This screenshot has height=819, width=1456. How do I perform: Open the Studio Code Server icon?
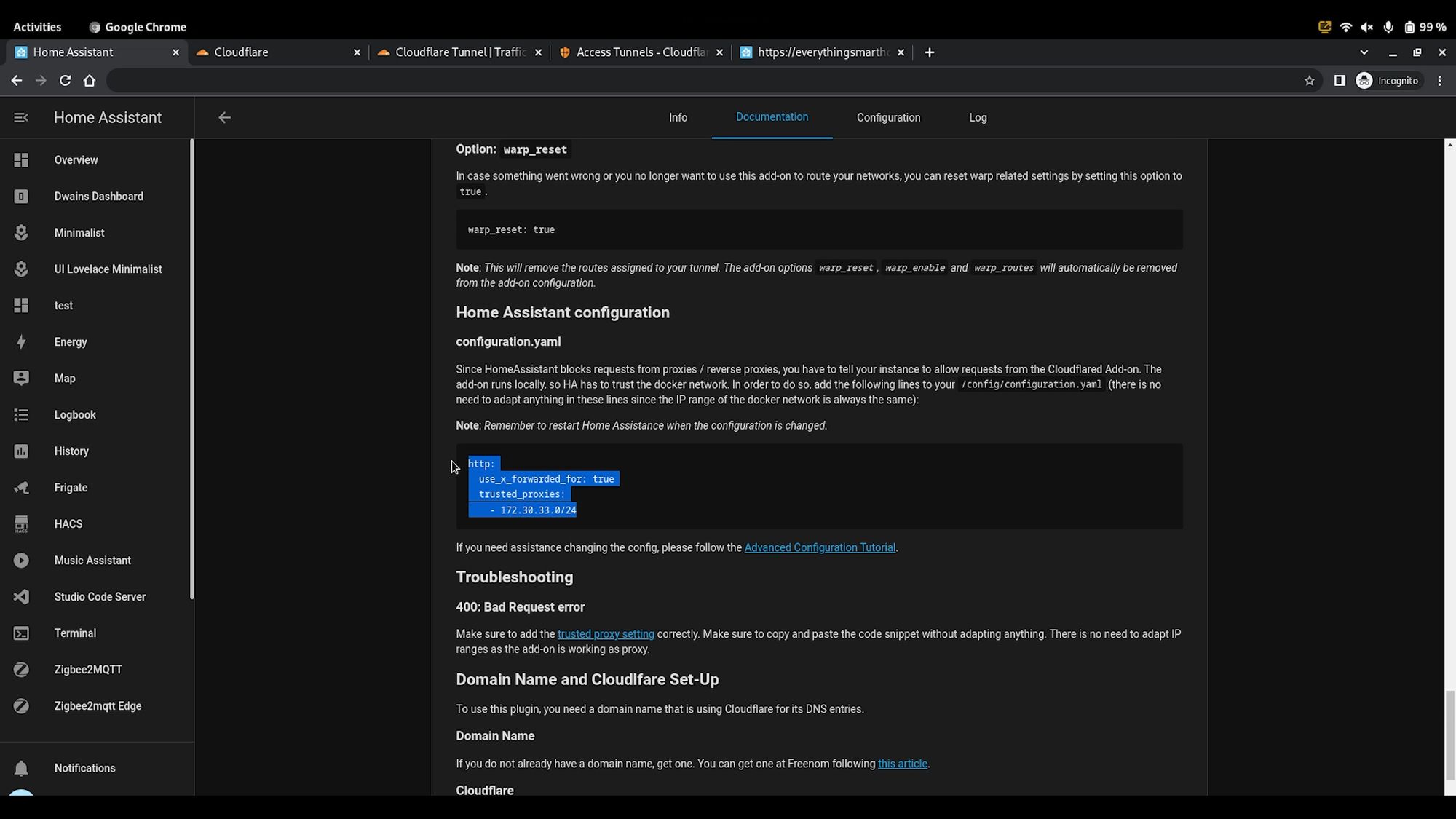point(21,597)
